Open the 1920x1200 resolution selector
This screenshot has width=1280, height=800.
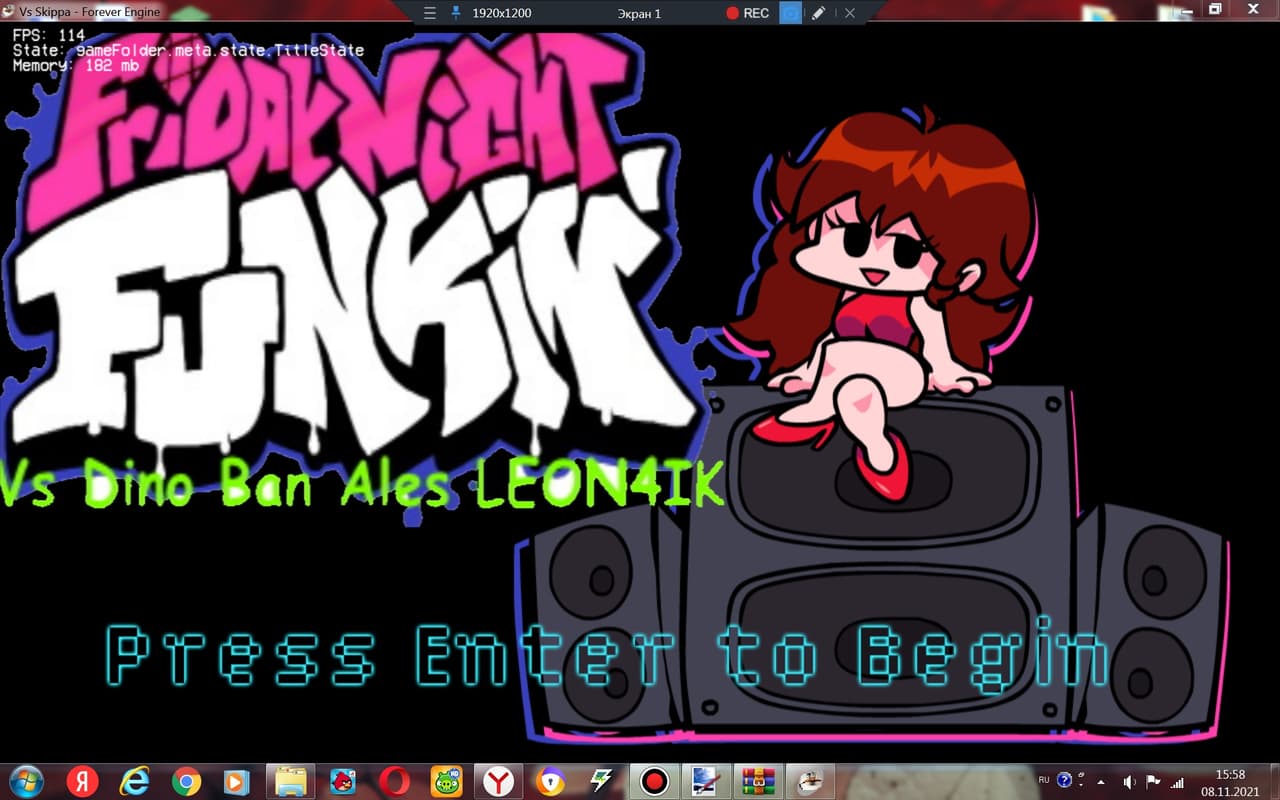tap(501, 13)
